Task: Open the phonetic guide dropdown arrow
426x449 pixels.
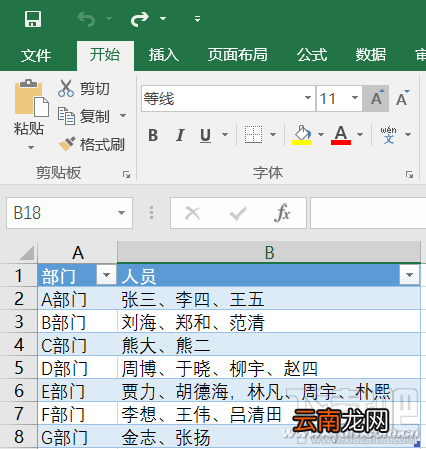Action: click(408, 135)
